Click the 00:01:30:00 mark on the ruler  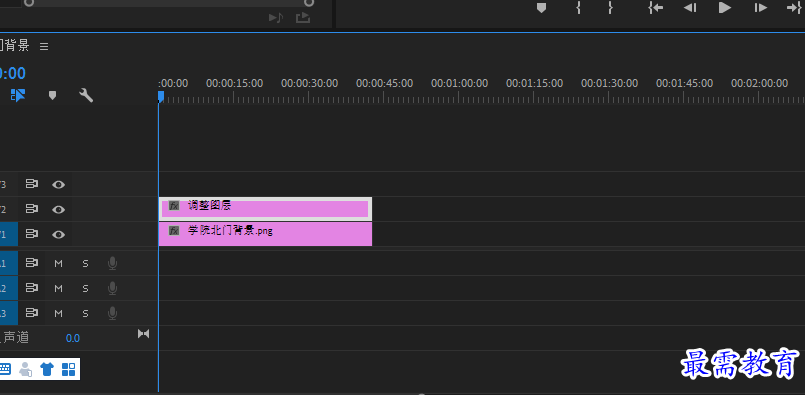point(609,83)
